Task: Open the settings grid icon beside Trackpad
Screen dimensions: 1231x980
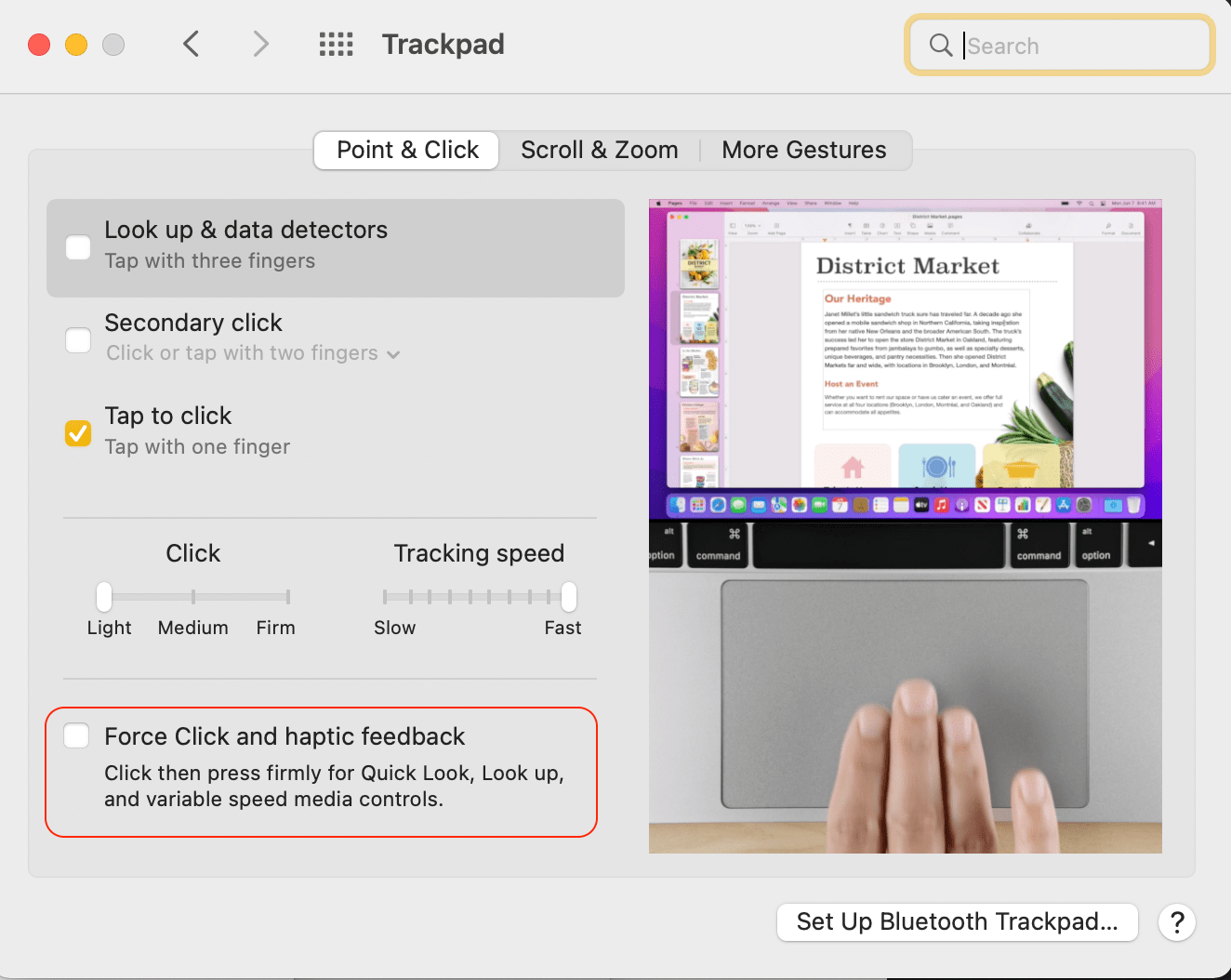Action: pos(336,44)
